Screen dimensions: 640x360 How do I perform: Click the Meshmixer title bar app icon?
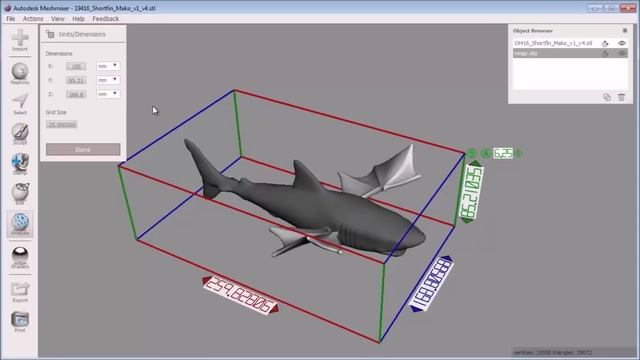point(7,8)
